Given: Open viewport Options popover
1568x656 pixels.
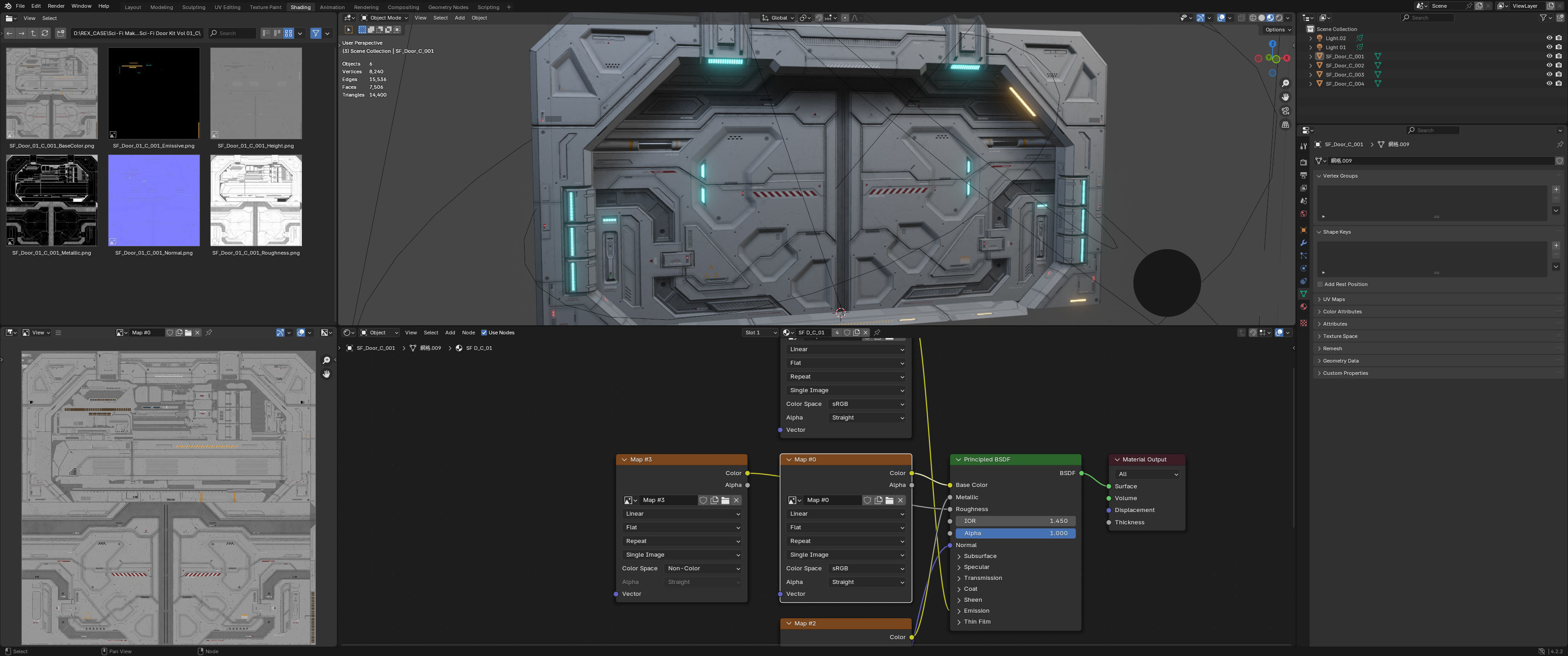Looking at the screenshot, I should point(1278,29).
